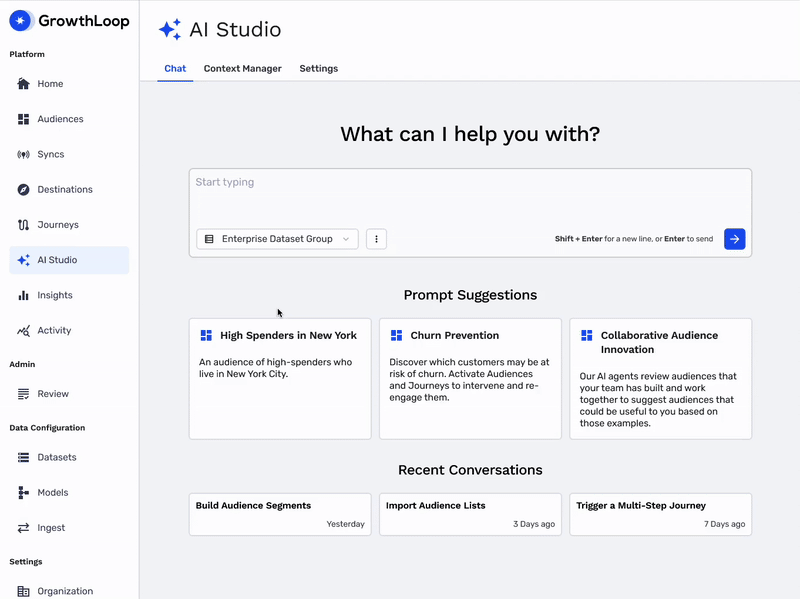This screenshot has width=800, height=599.
Task: Open Journeys via its route icon
Action: pos(24,225)
